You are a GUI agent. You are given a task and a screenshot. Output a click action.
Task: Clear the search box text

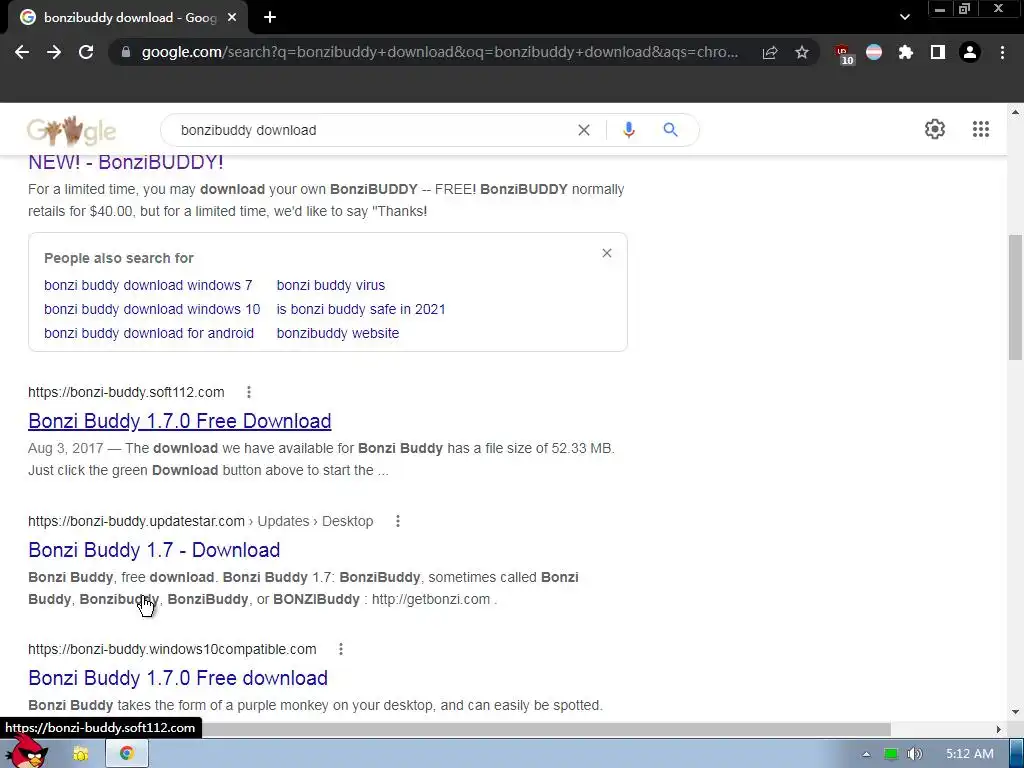tap(584, 130)
